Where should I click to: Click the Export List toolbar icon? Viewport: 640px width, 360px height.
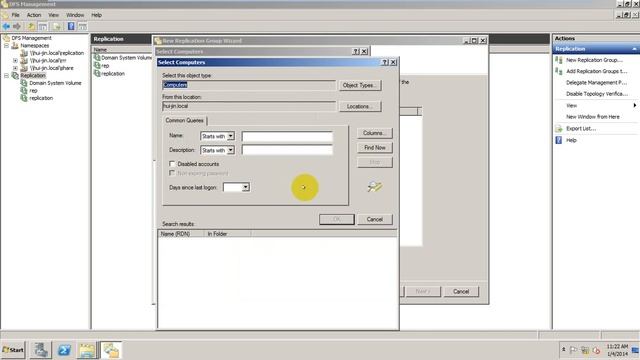[57, 27]
